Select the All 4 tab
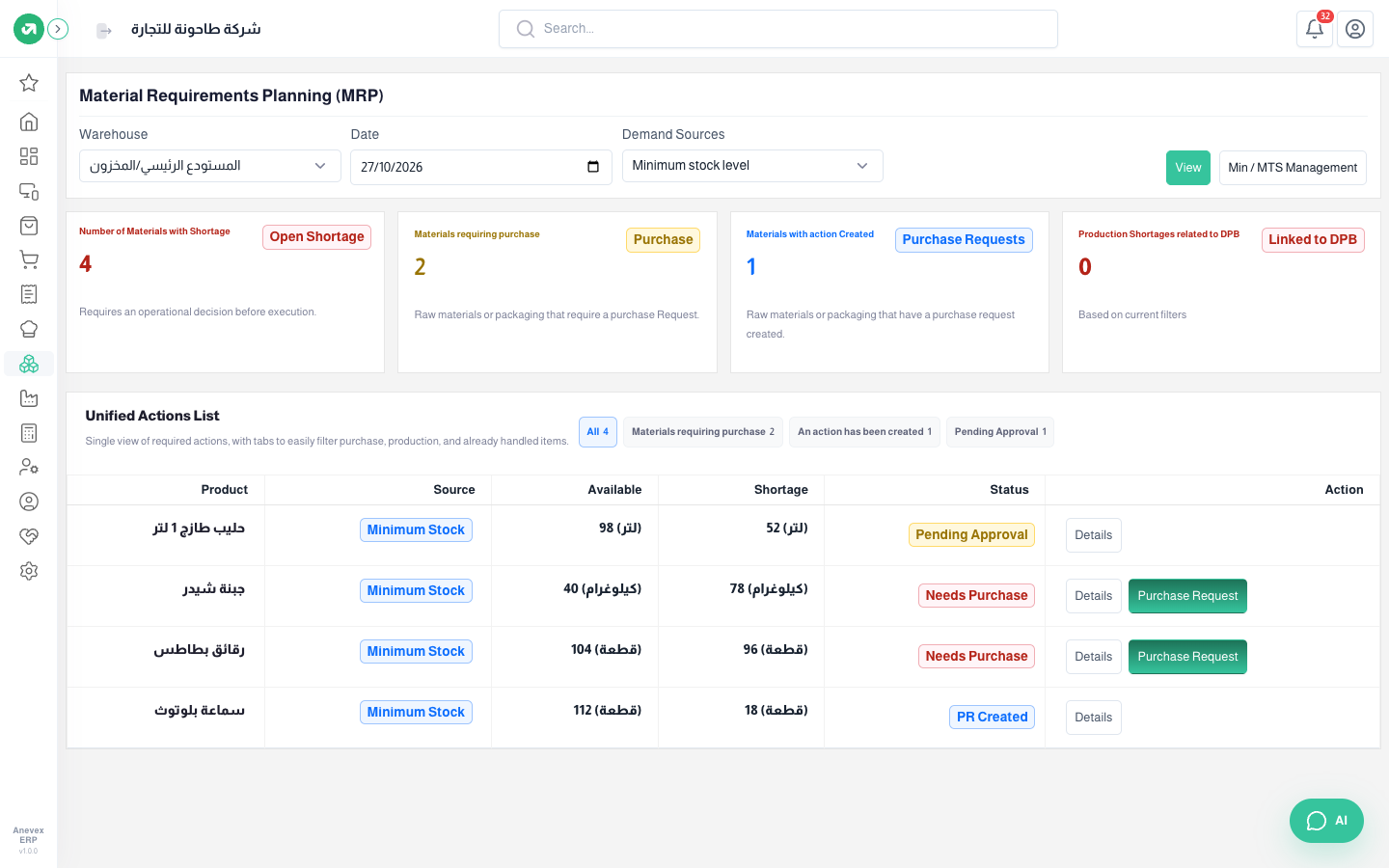 [x=598, y=432]
